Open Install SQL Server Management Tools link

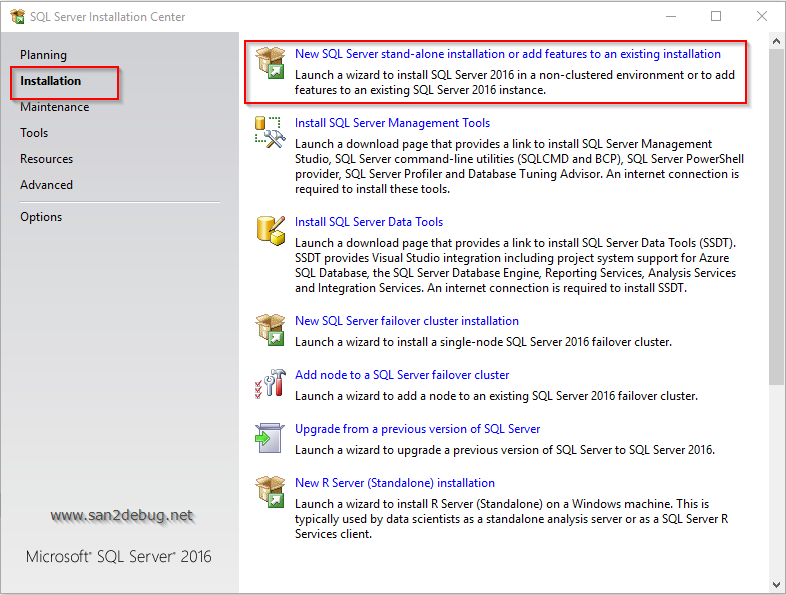[x=392, y=123]
